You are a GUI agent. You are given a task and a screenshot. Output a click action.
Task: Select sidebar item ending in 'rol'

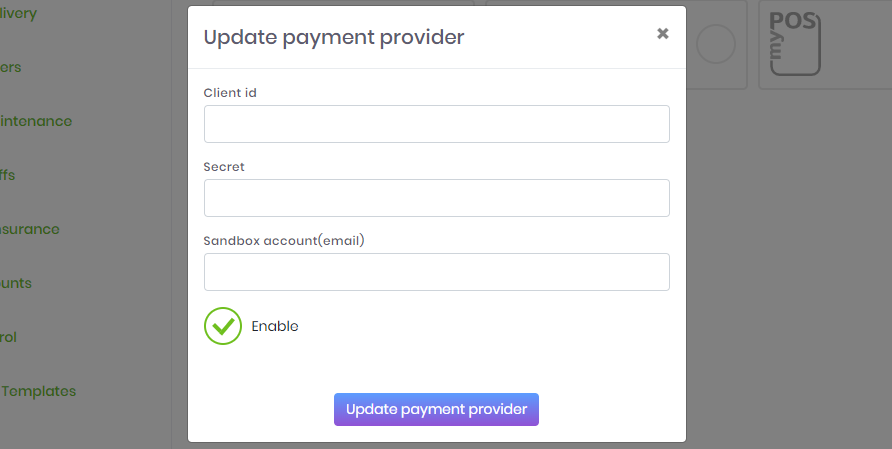tap(8, 337)
